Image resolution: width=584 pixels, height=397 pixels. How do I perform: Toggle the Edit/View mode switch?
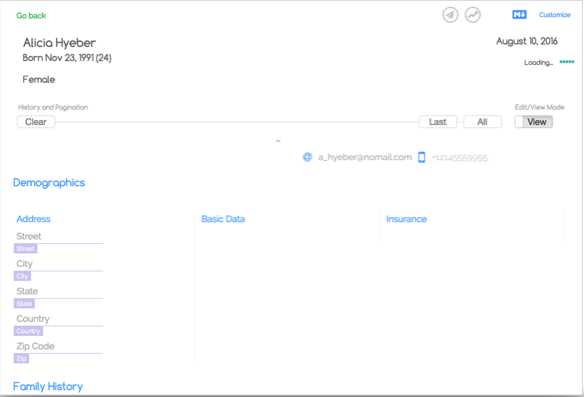click(533, 122)
